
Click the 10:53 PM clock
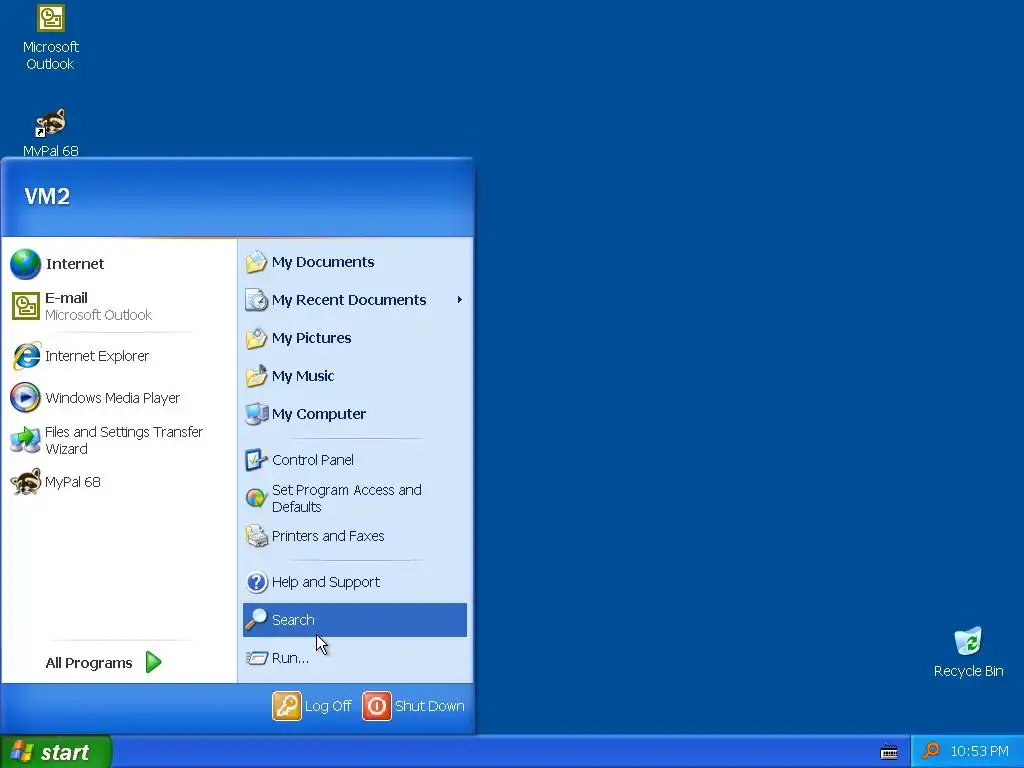(979, 751)
